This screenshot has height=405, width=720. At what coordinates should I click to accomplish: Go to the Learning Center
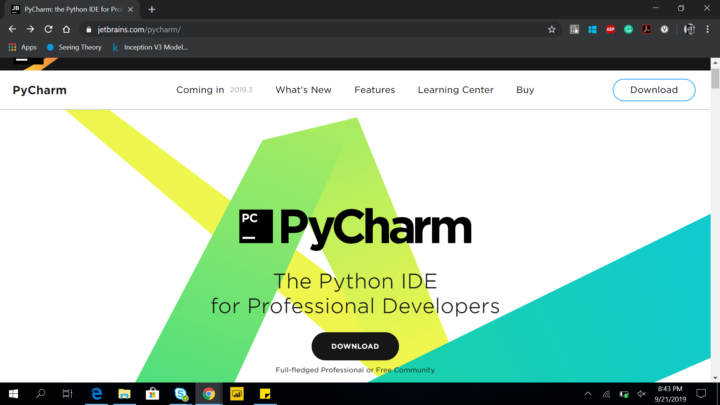(x=456, y=90)
